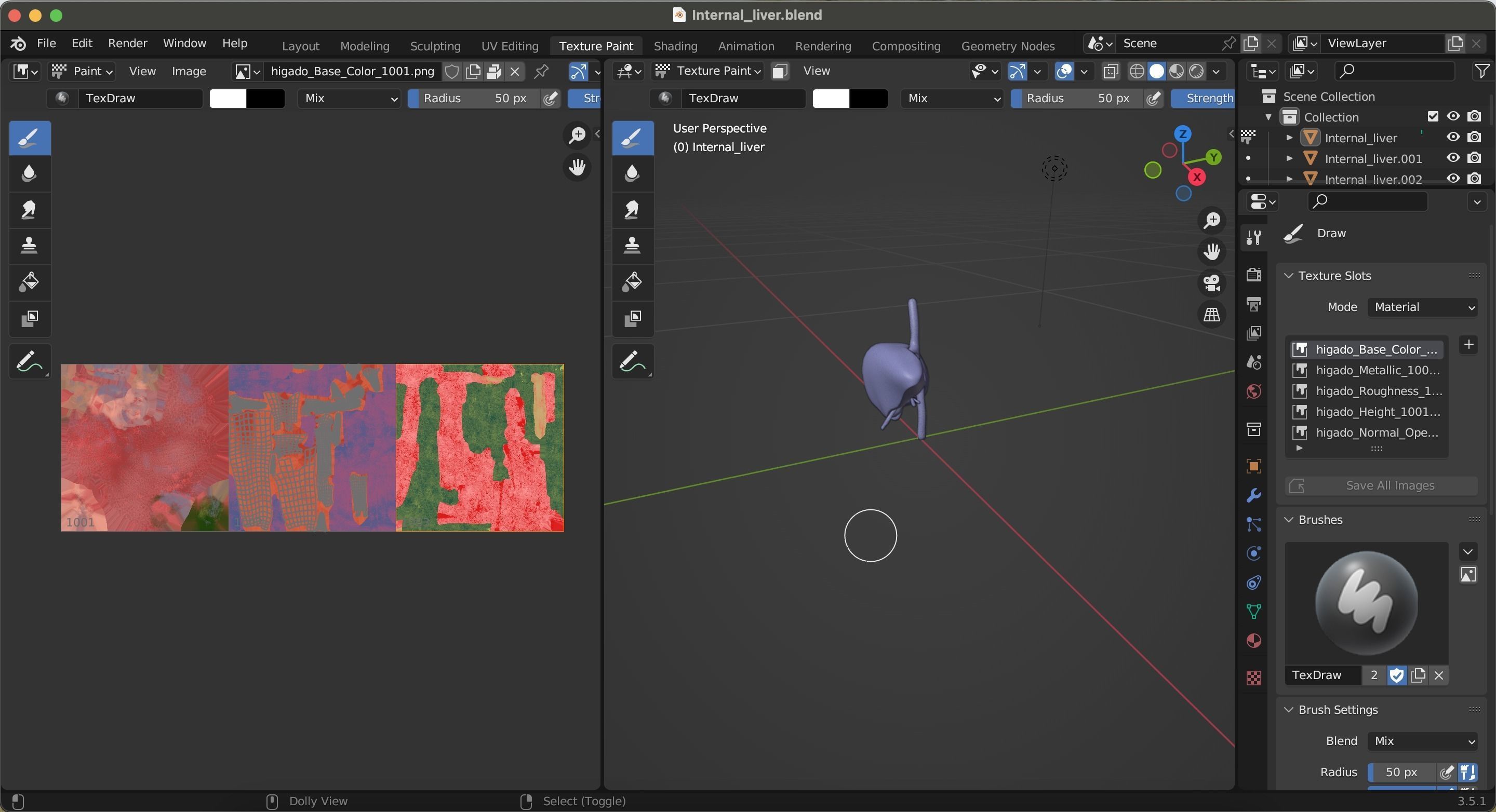Open the Object Data properties tab
Viewport: 1496px width, 812px height.
pos(1254,611)
